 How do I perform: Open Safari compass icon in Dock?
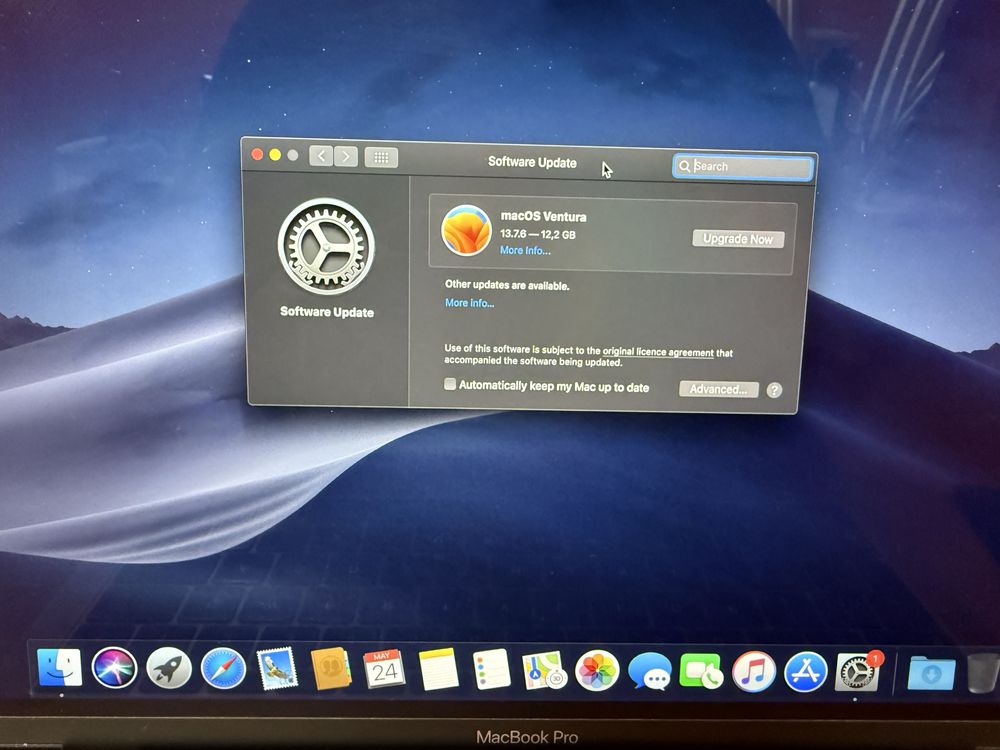[223, 670]
